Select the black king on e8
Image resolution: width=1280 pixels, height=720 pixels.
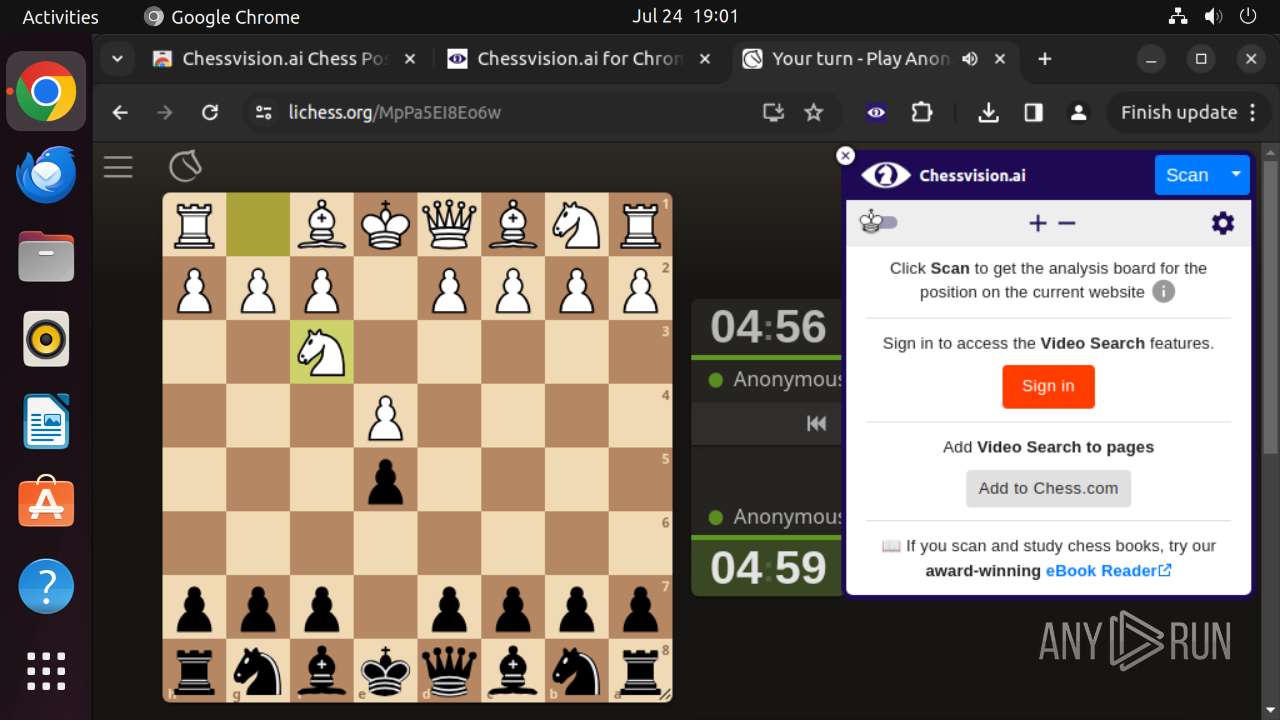point(386,671)
